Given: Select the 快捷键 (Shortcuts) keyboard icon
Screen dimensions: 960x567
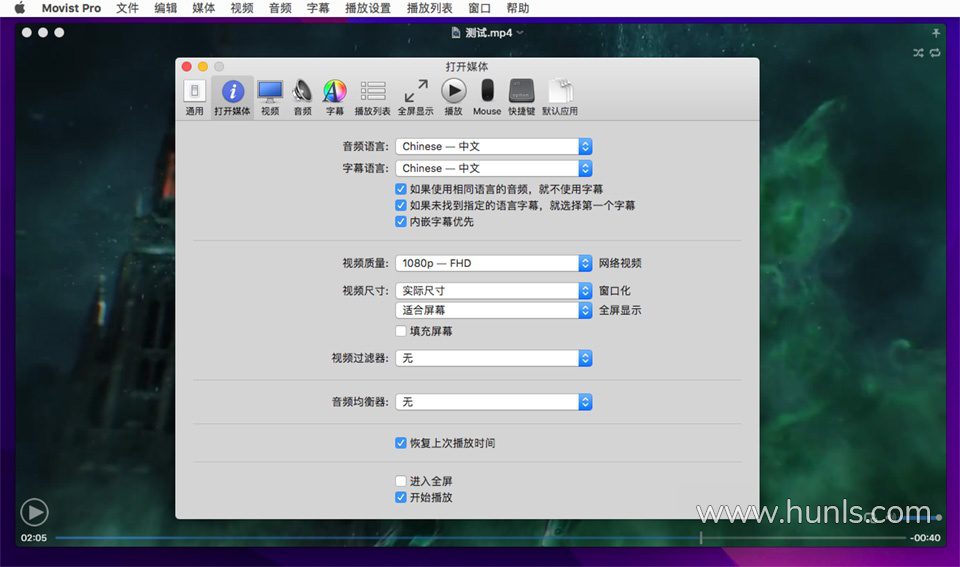Looking at the screenshot, I should 521,97.
